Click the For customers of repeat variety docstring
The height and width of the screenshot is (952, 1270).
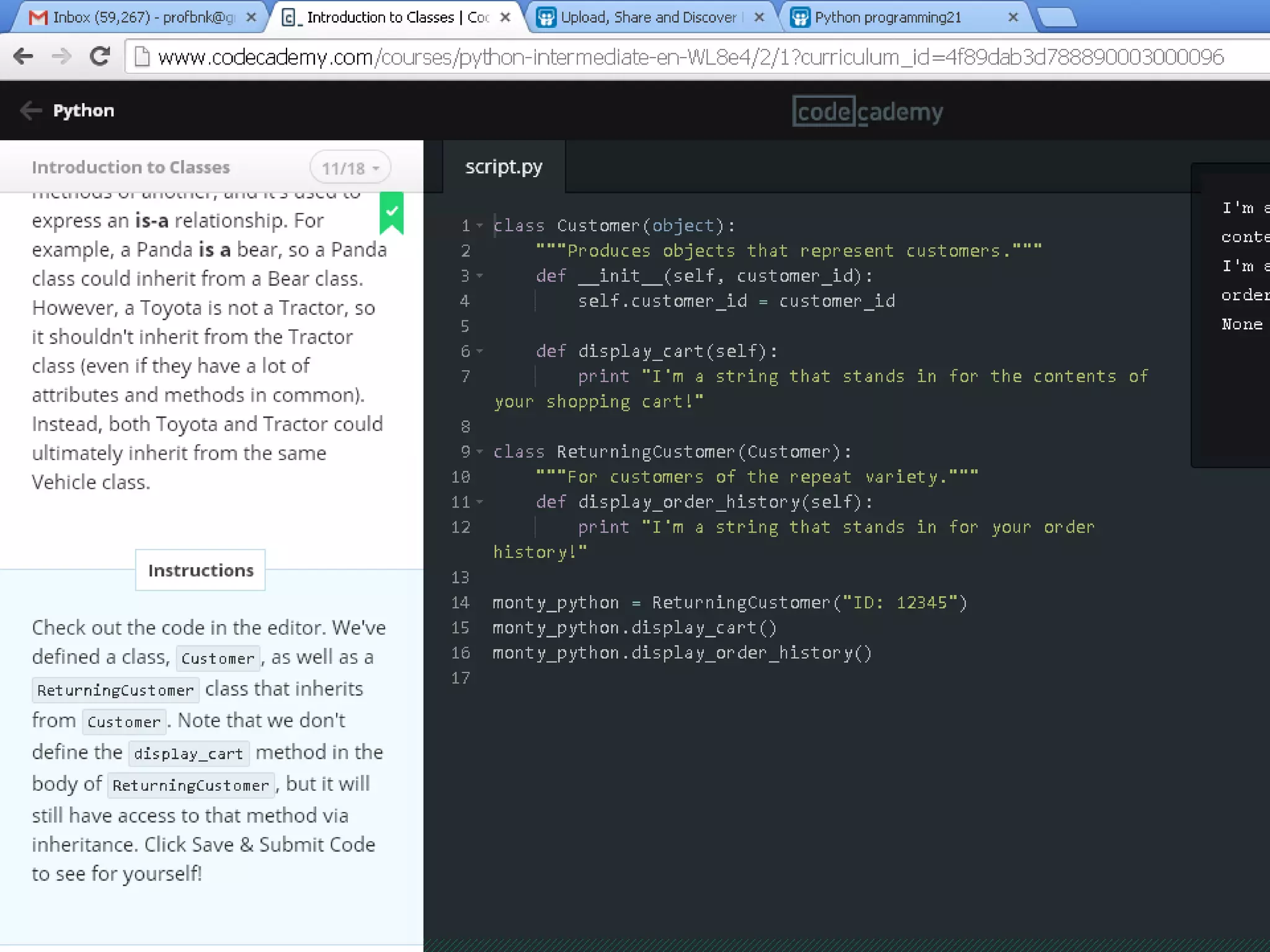pyautogui.click(x=757, y=477)
